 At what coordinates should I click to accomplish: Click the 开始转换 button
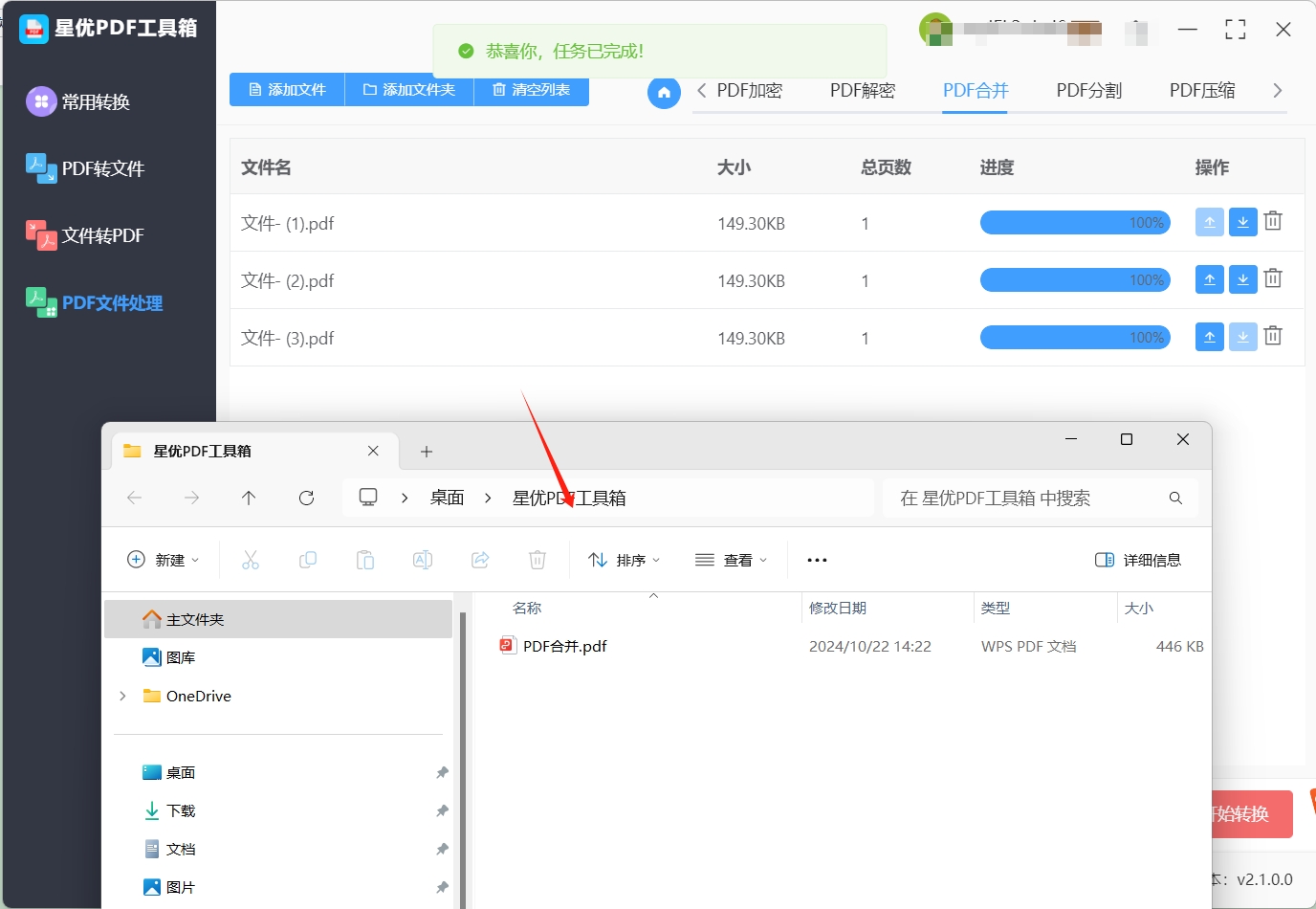[x=1253, y=814]
